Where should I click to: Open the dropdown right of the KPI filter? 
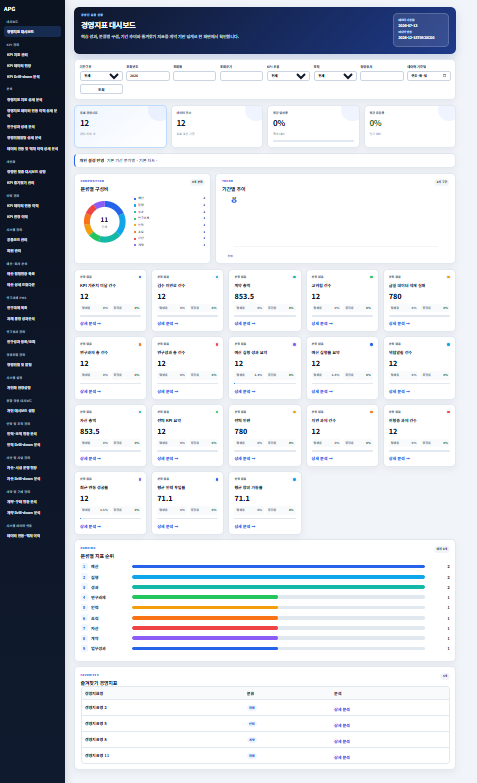(x=335, y=76)
